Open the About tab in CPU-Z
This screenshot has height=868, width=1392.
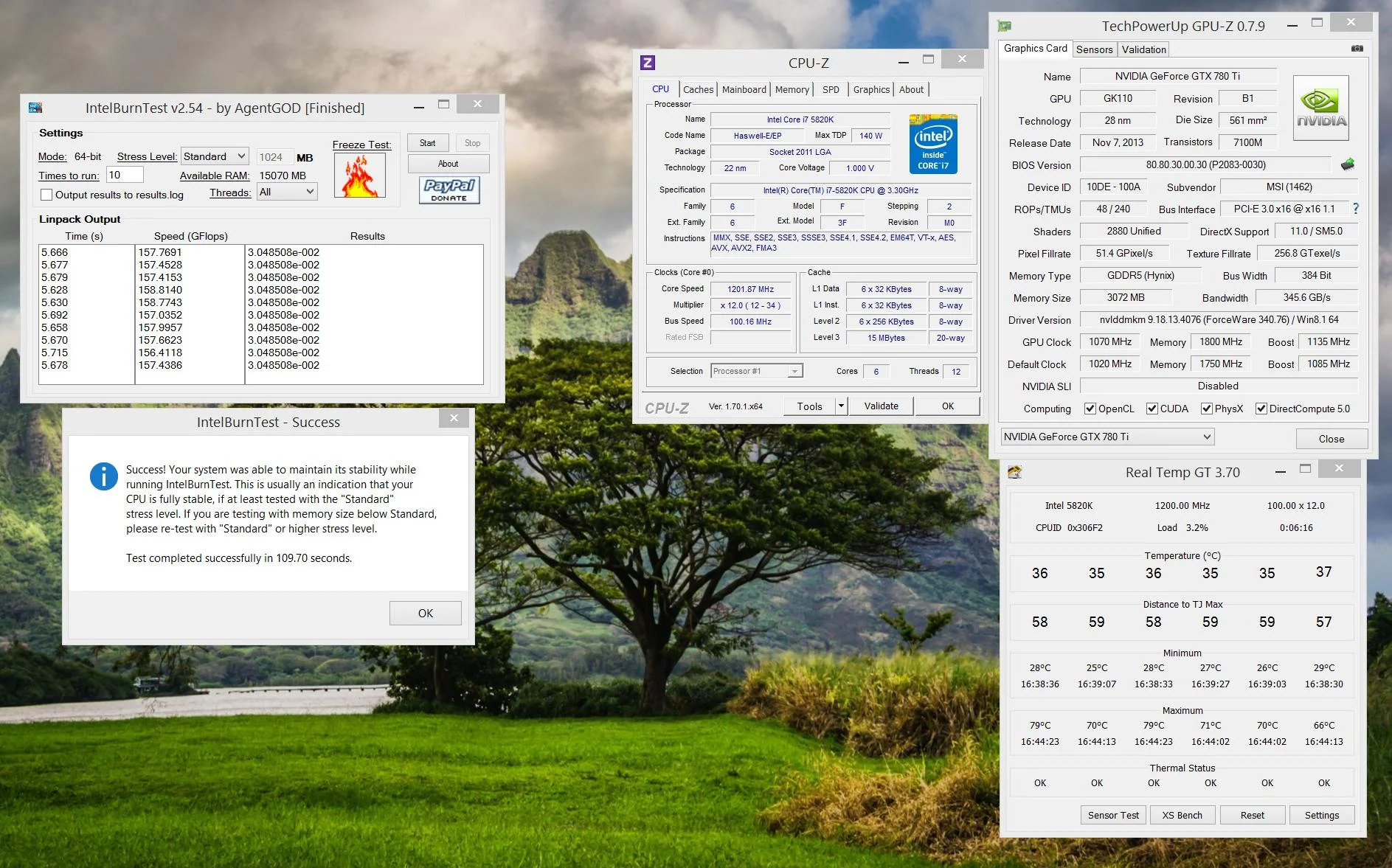(911, 89)
